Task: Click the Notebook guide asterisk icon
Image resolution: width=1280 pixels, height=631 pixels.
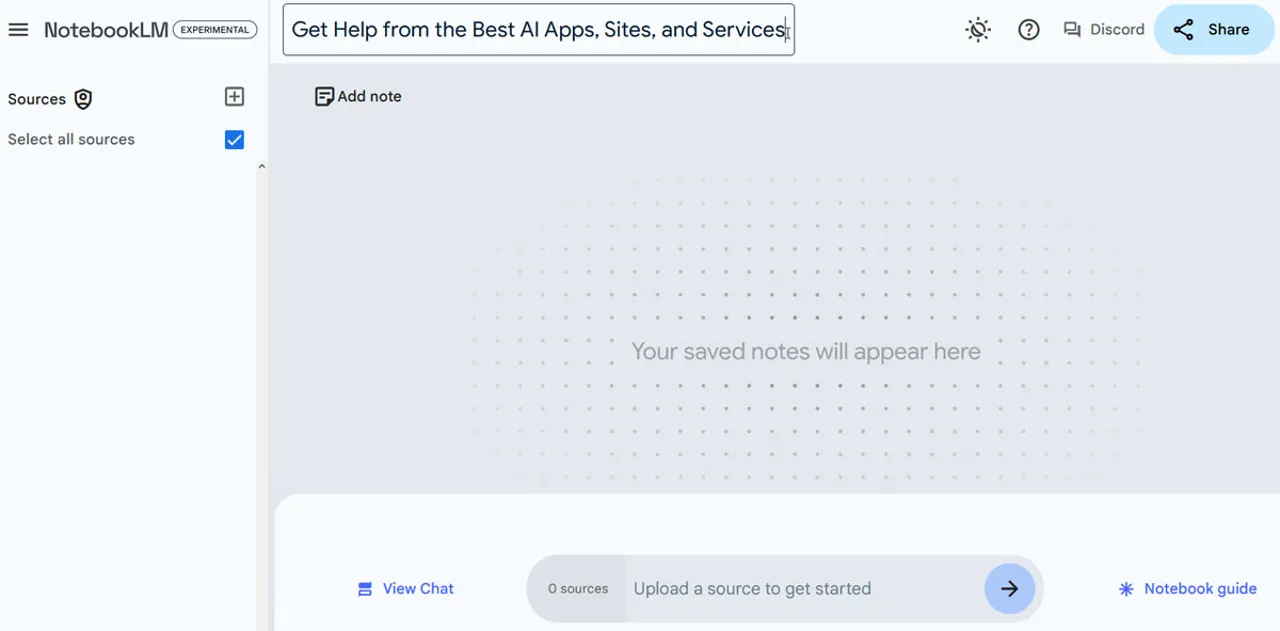Action: click(1126, 589)
